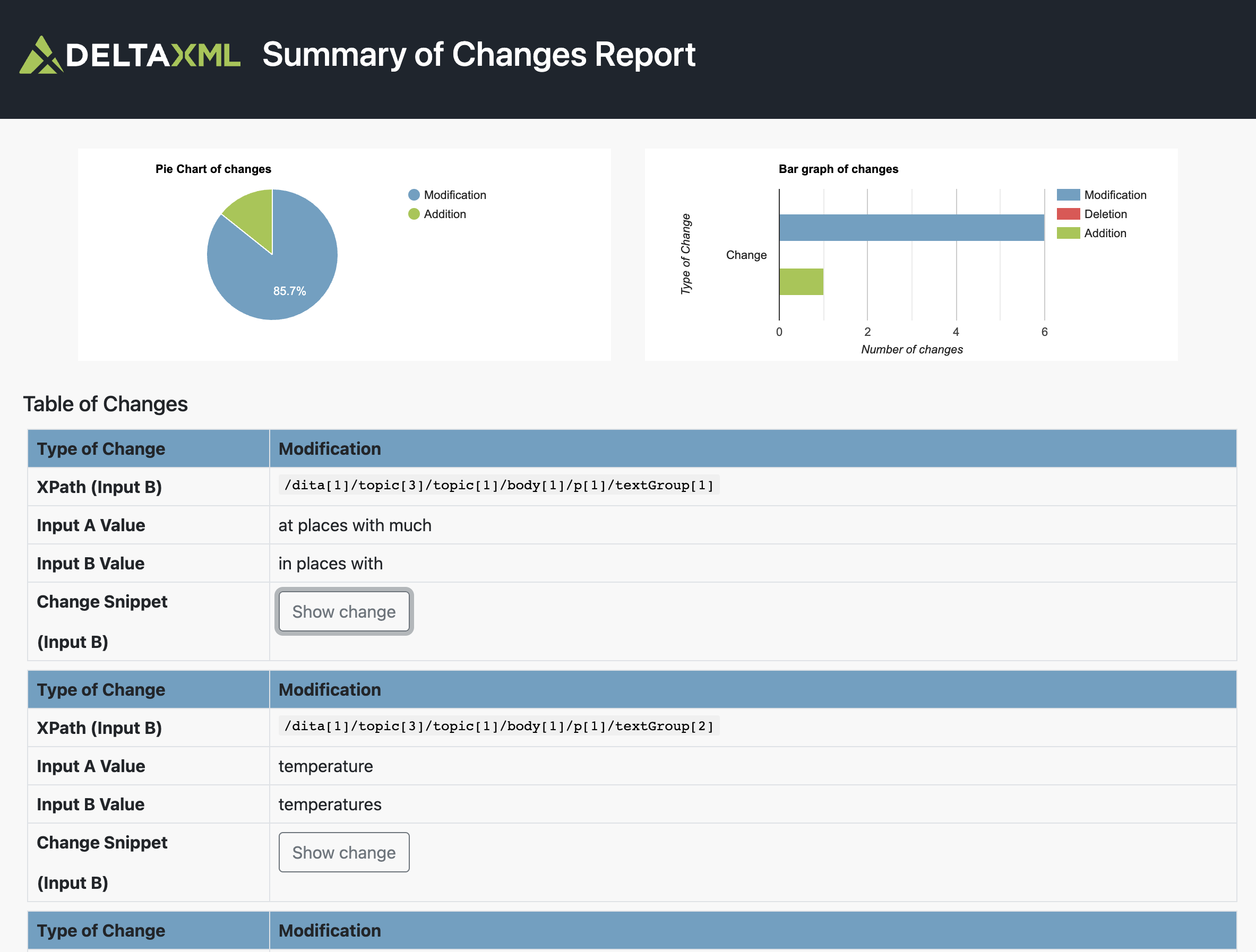Click green Addition legend dot in pie chart
This screenshot has width=1256, height=952.
[x=414, y=214]
